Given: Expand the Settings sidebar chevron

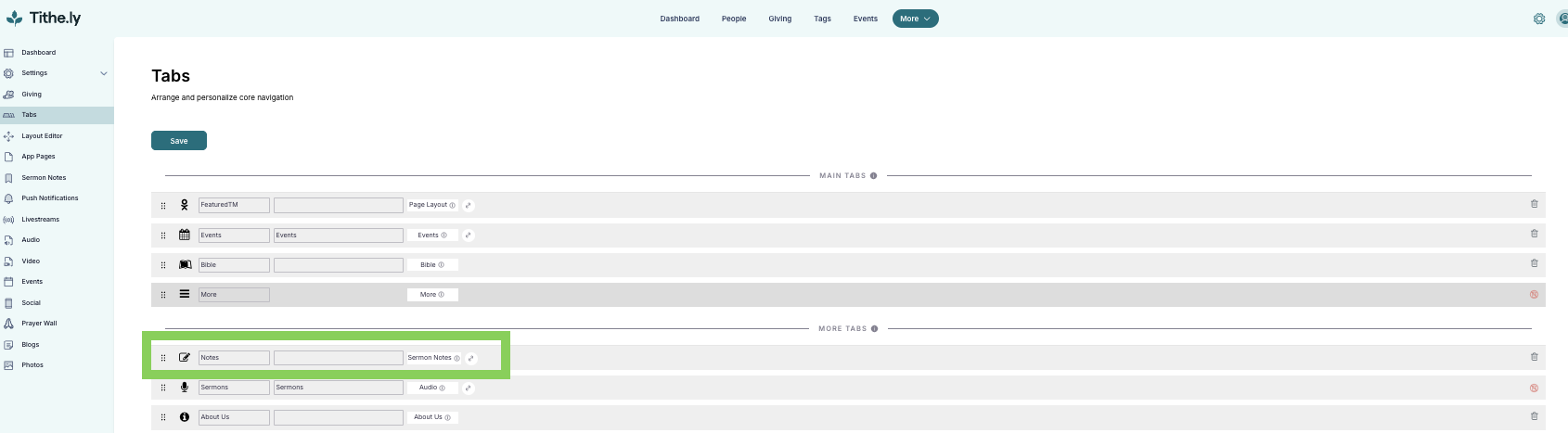Looking at the screenshot, I should 104,73.
